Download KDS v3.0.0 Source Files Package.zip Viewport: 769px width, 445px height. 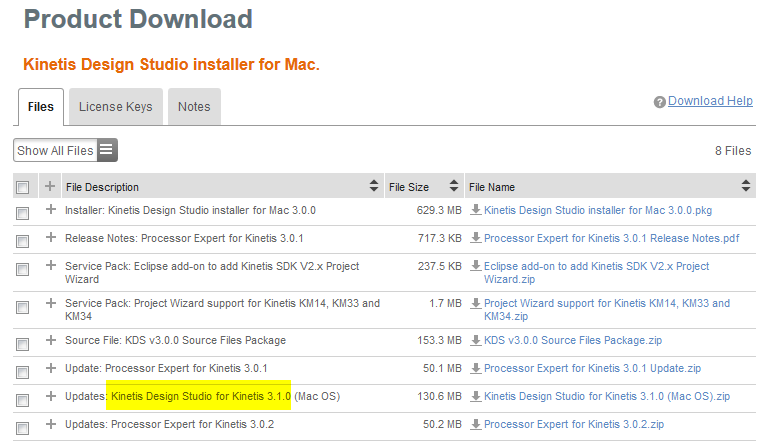pyautogui.click(x=573, y=340)
